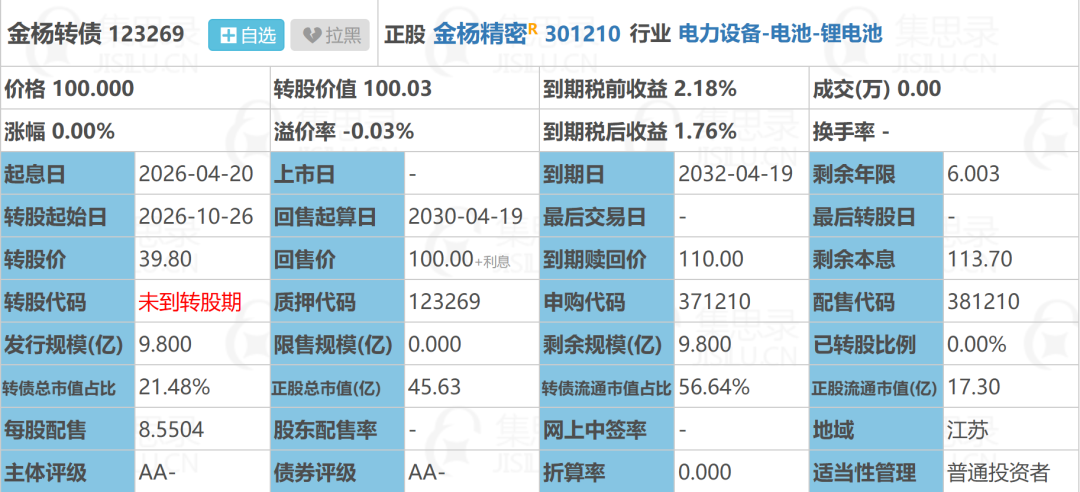Click the 剩余年限 value 6.003
Screen dimensions: 1080x492
coord(973,174)
